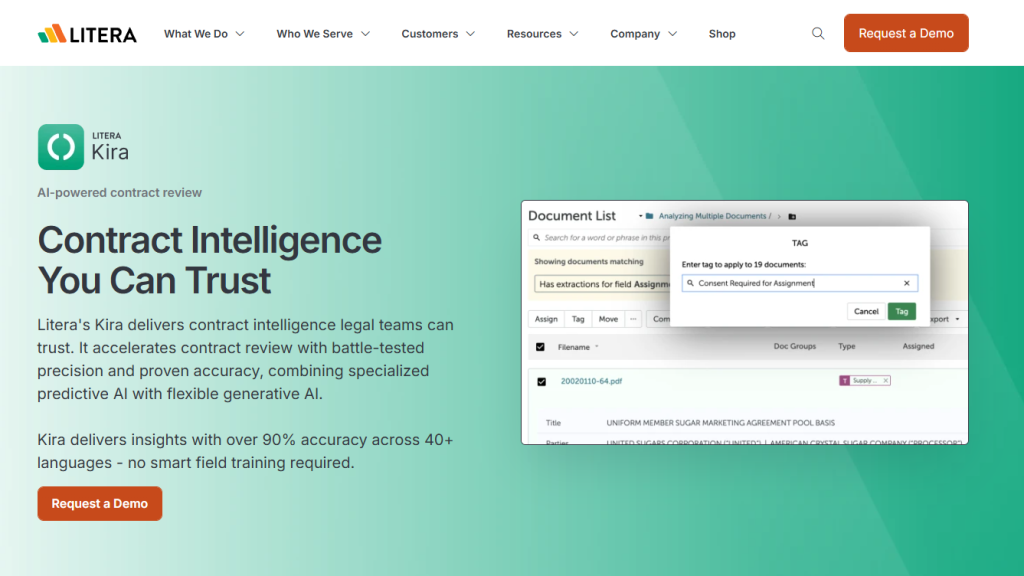Expand the Company navigation menu
This screenshot has width=1024, height=576.
click(x=643, y=34)
